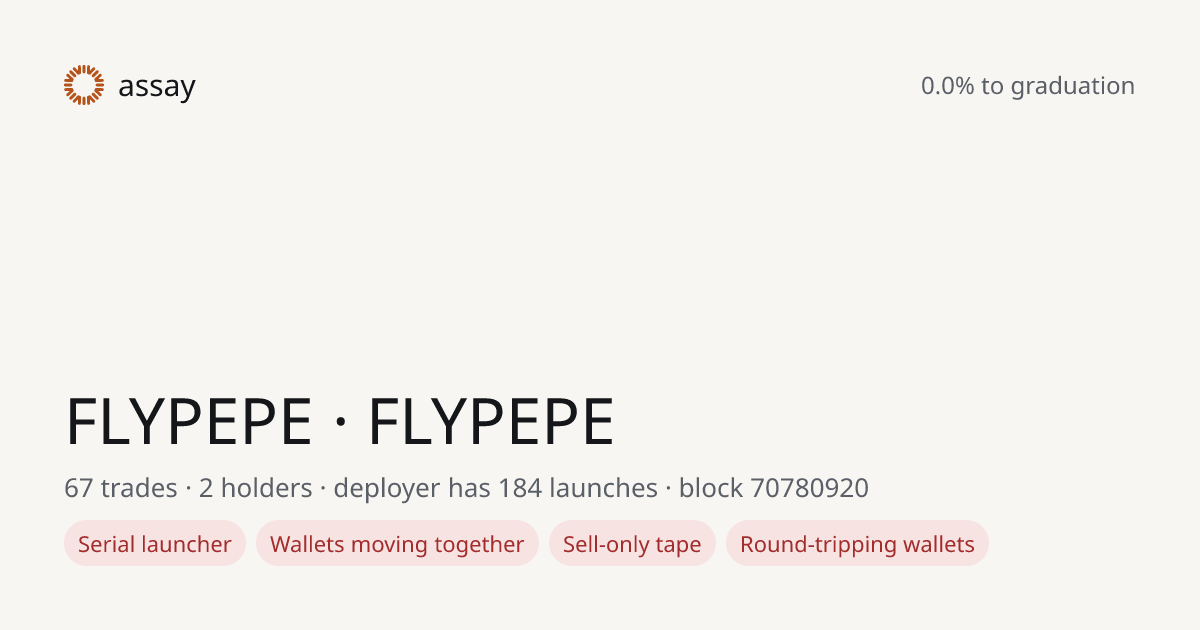Viewport: 1200px width, 630px height.
Task: Click the word trades in stats line
Action: (x=138, y=489)
